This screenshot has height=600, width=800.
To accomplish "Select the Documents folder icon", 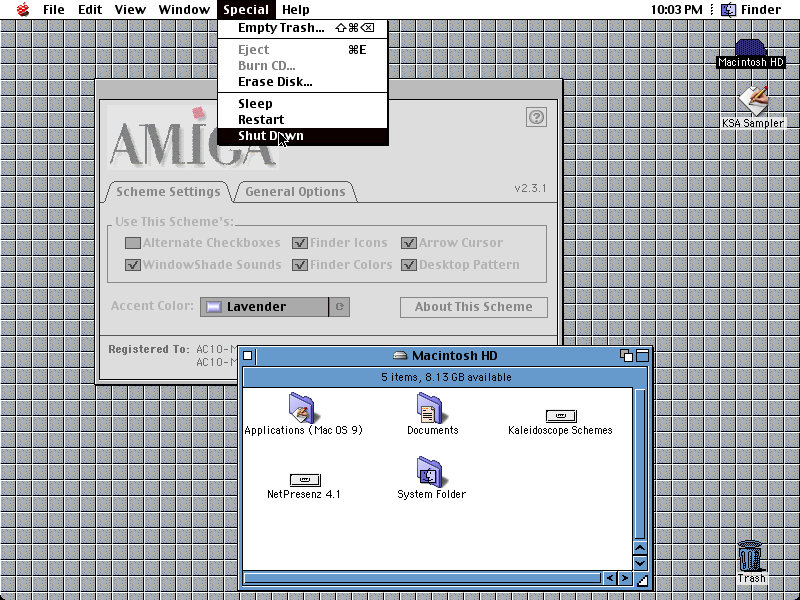I will [x=430, y=407].
